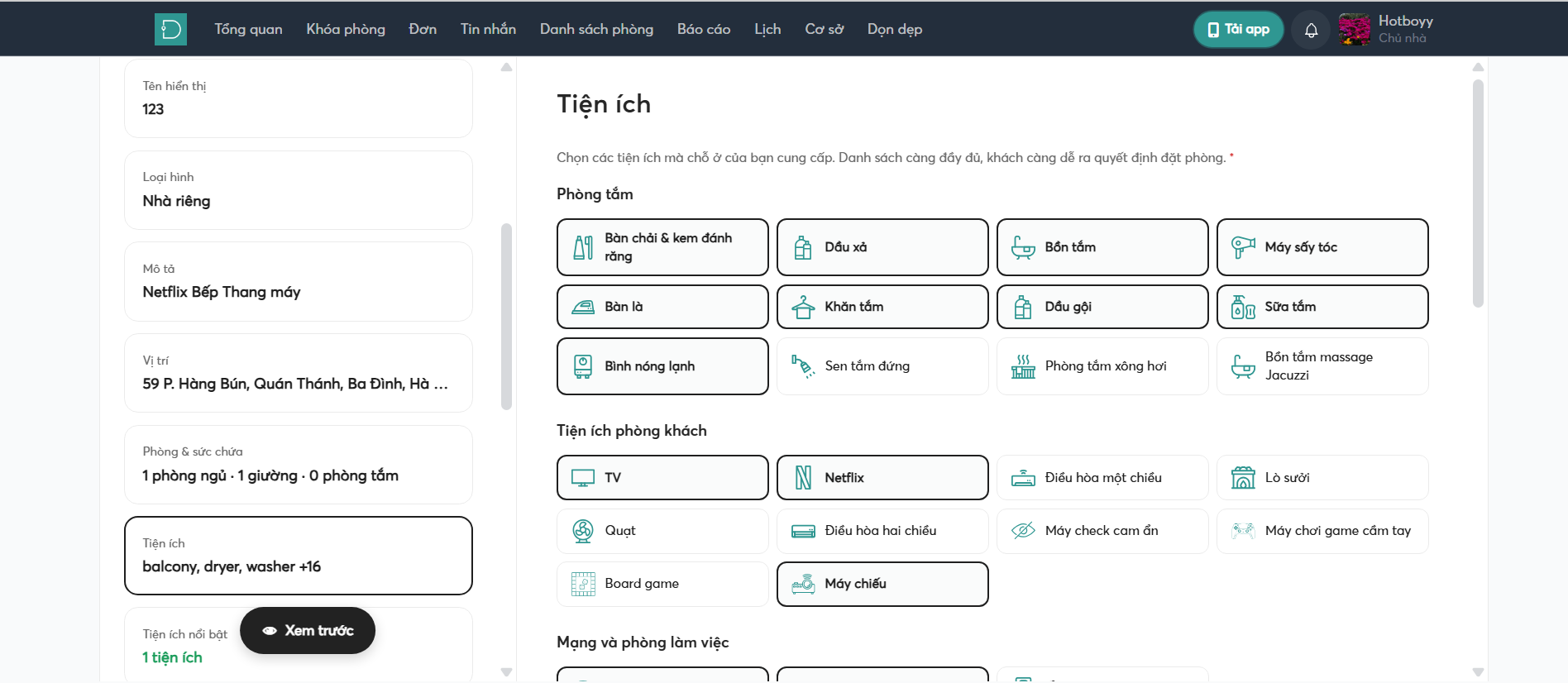The width and height of the screenshot is (1568, 683).
Task: Open Lịch calendar page
Action: [767, 29]
